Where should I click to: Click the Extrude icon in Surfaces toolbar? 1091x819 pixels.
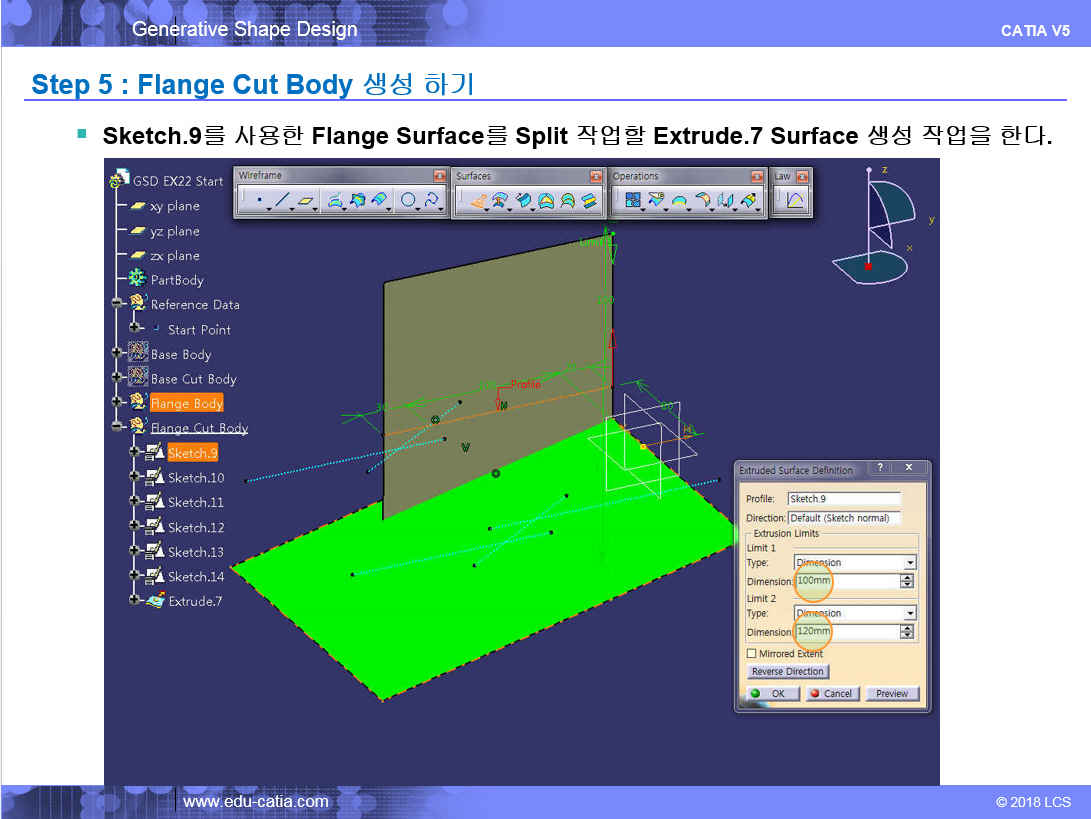click(x=478, y=201)
